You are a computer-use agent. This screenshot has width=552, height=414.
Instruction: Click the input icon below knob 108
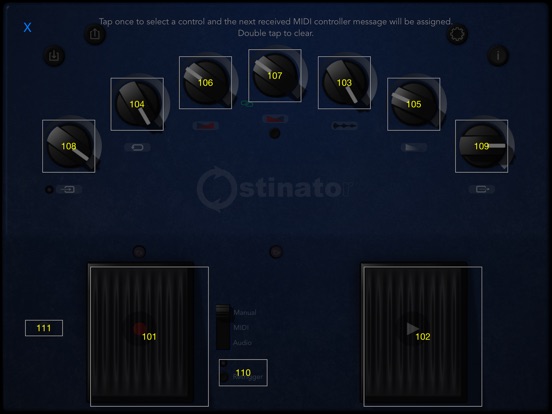coord(69,189)
